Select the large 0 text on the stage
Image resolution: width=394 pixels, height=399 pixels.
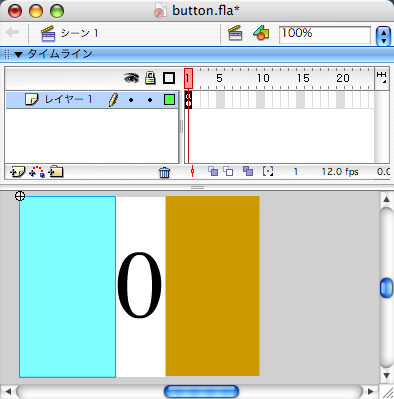click(139, 284)
